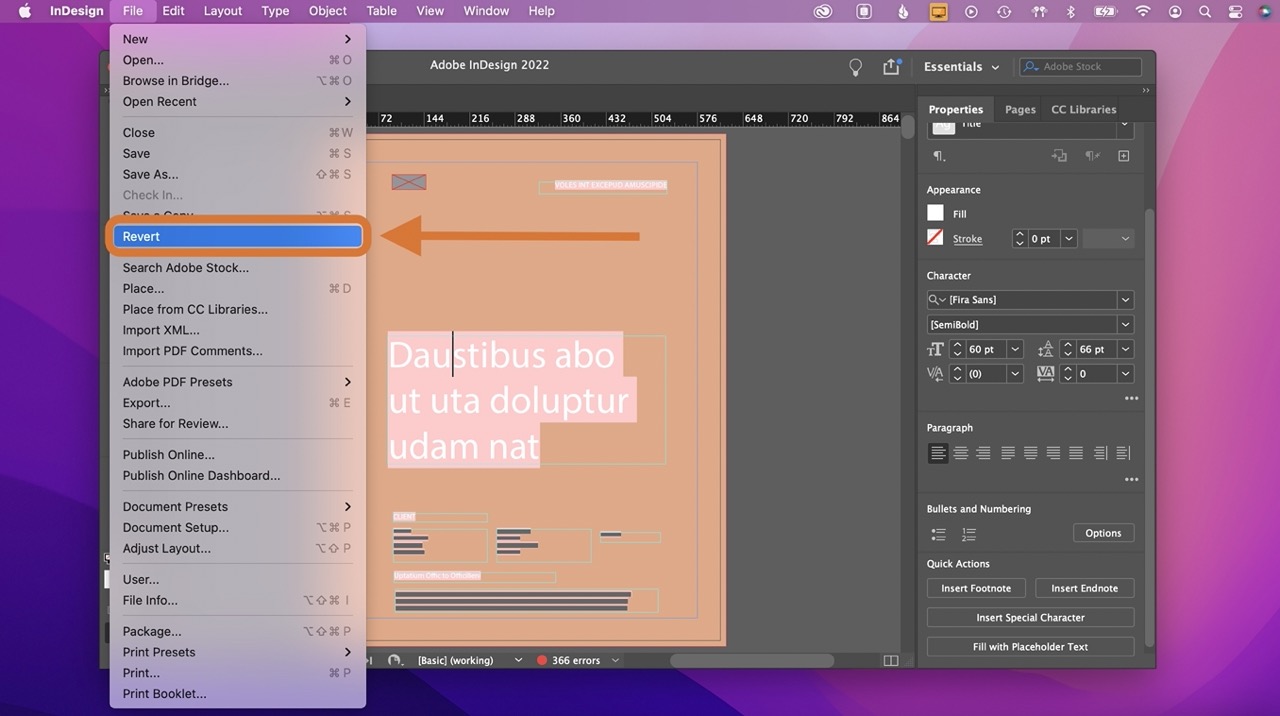Click the paragraph style pilcrow icon
The image size is (1280, 716).
click(938, 156)
